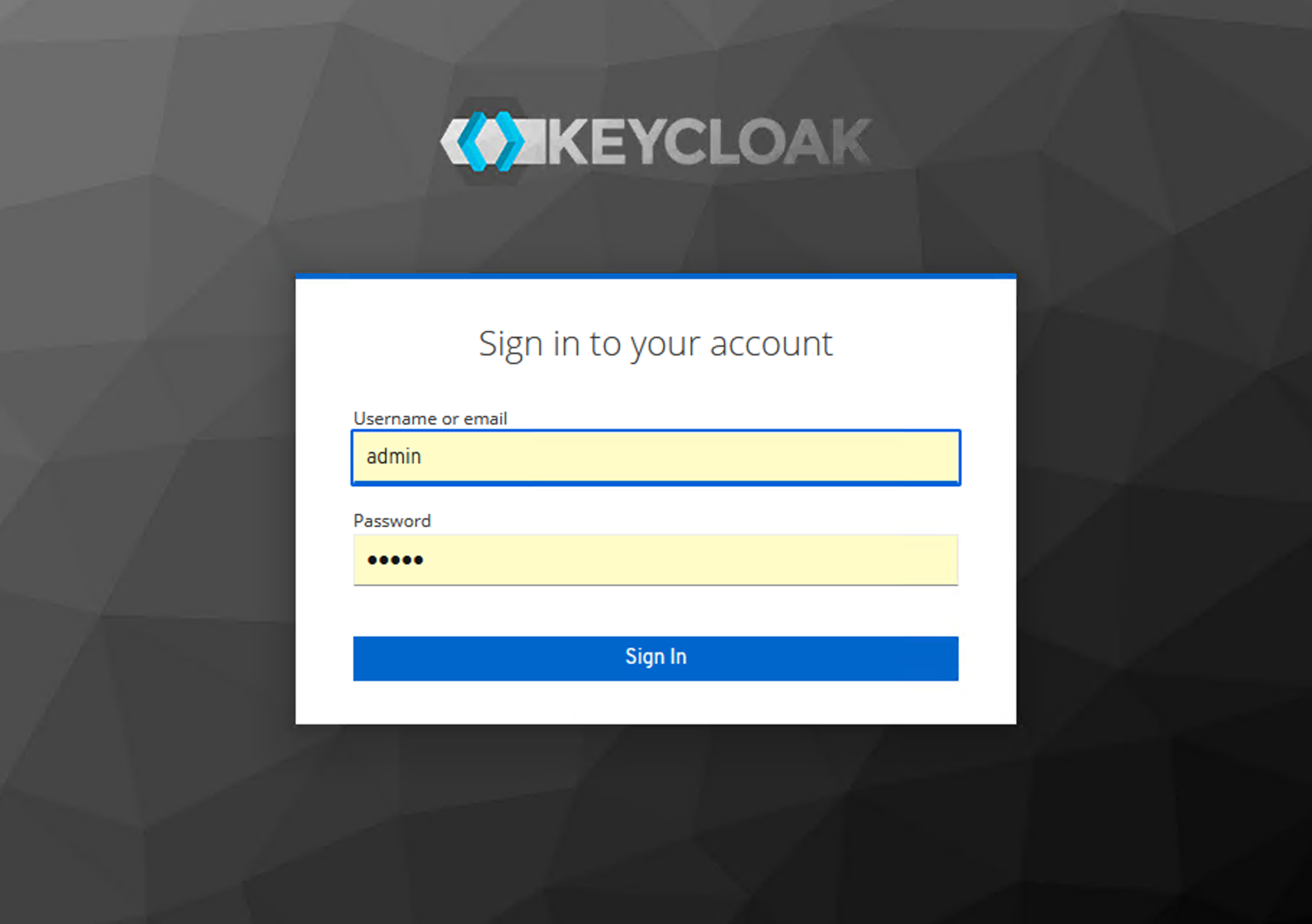This screenshot has height=924, width=1312.
Task: Click dark background right of the login card
Action: [1164, 499]
